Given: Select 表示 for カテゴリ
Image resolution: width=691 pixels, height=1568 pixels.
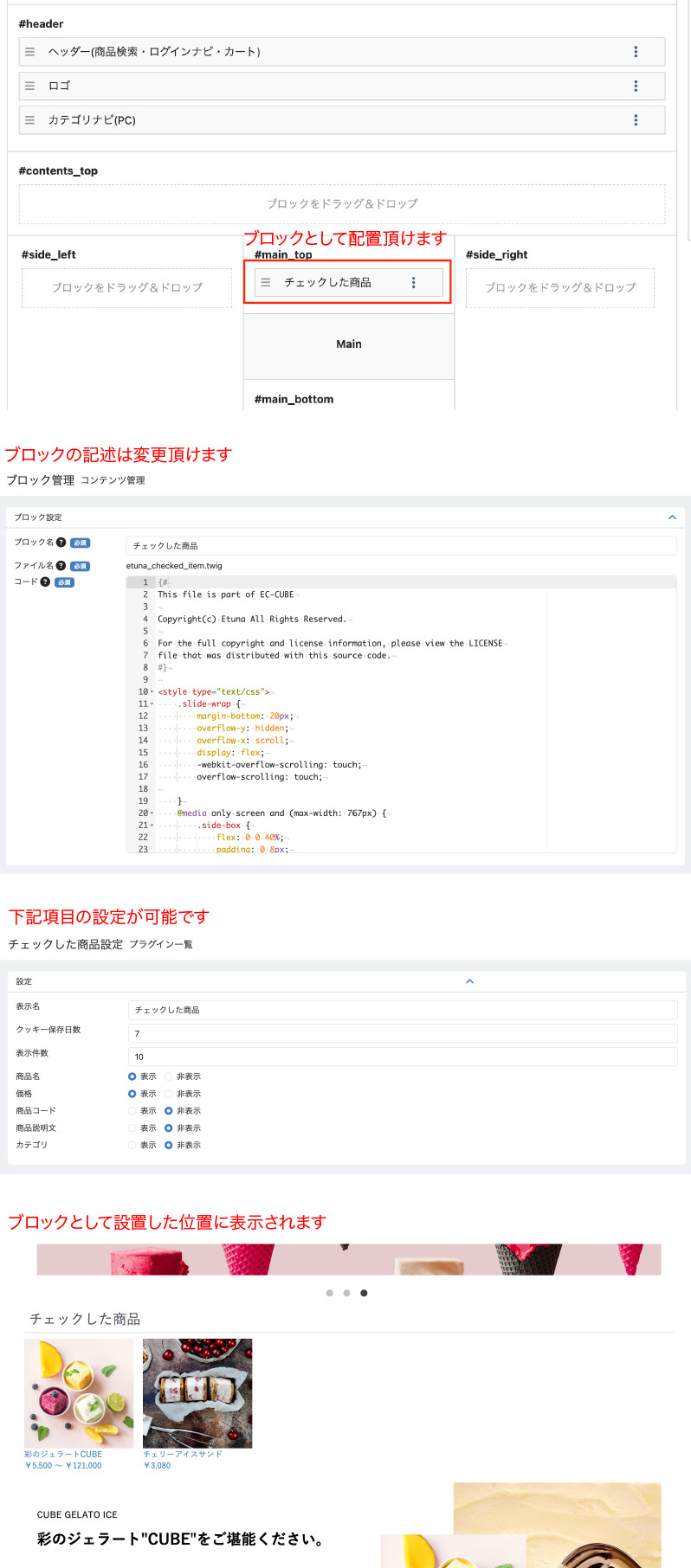Looking at the screenshot, I should tap(132, 1145).
